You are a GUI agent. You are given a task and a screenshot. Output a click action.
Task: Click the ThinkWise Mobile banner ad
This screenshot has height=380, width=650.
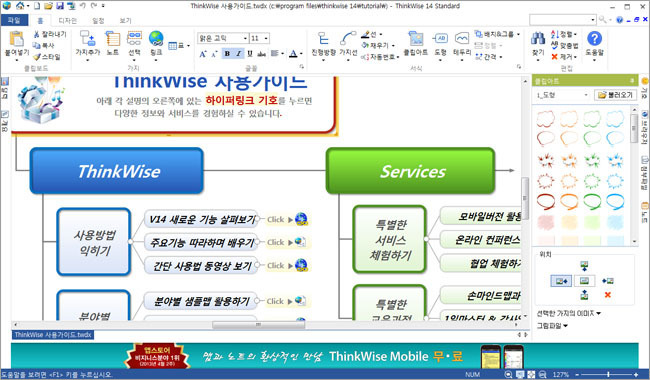325,356
